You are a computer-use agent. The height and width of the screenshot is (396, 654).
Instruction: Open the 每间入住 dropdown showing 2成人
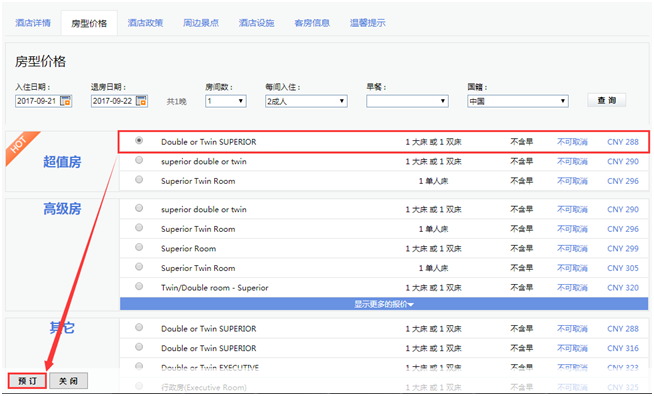click(x=306, y=101)
